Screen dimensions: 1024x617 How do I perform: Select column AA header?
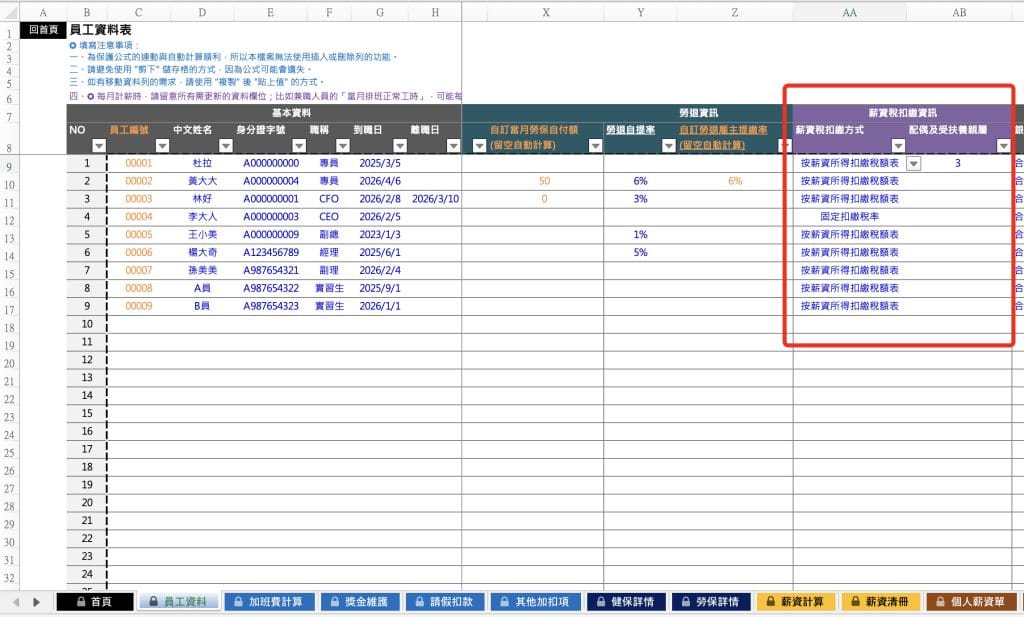point(849,12)
